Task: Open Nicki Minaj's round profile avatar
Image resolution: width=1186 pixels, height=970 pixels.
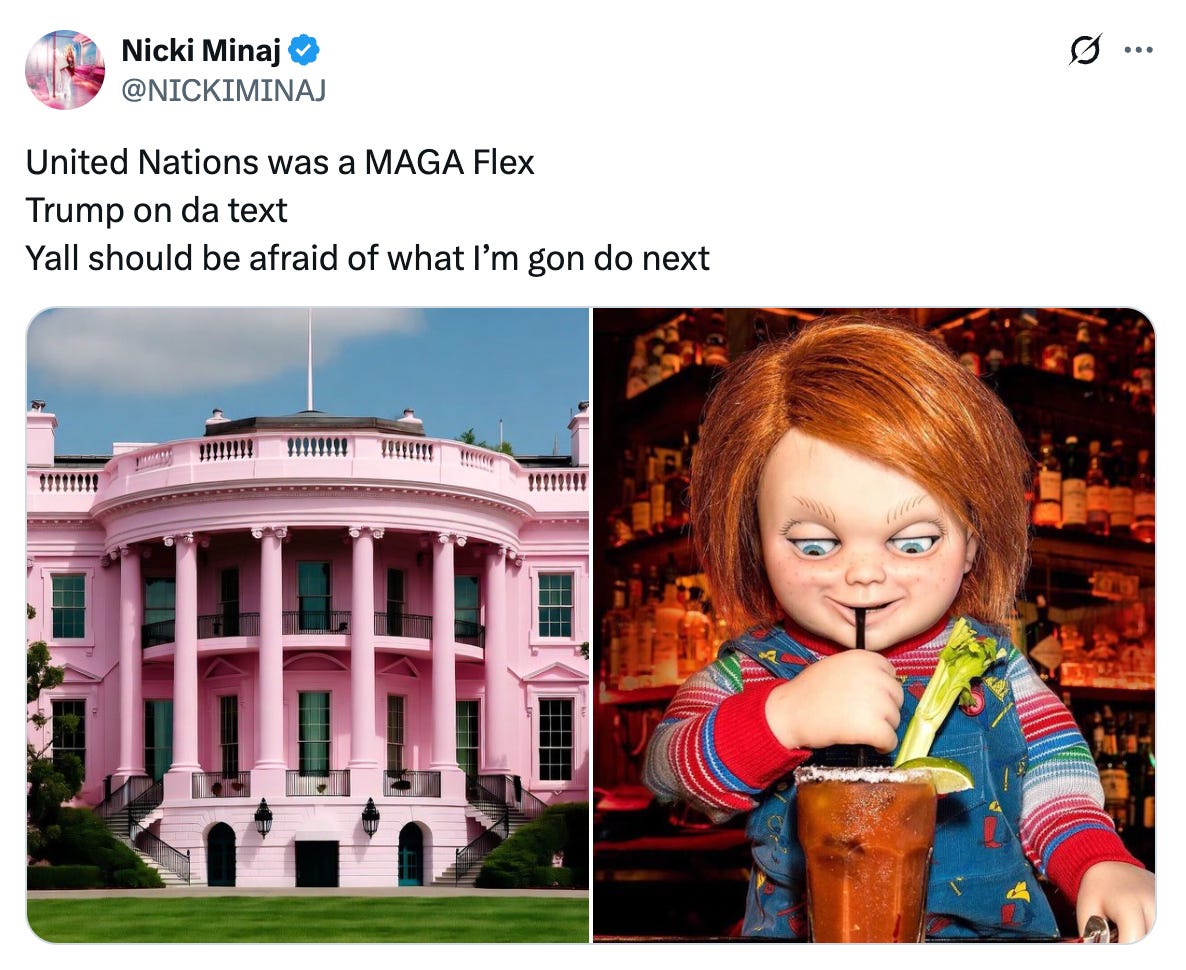Action: [x=65, y=70]
